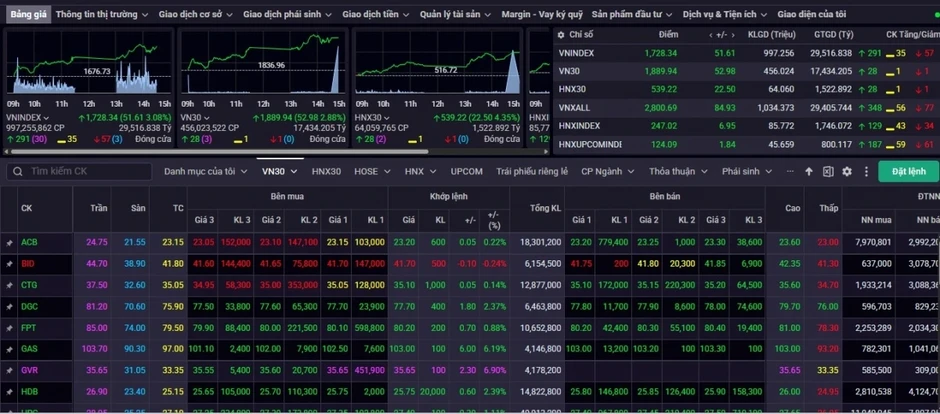Toggle the pin icon for GAS
The width and height of the screenshot is (940, 414).
click(x=9, y=349)
